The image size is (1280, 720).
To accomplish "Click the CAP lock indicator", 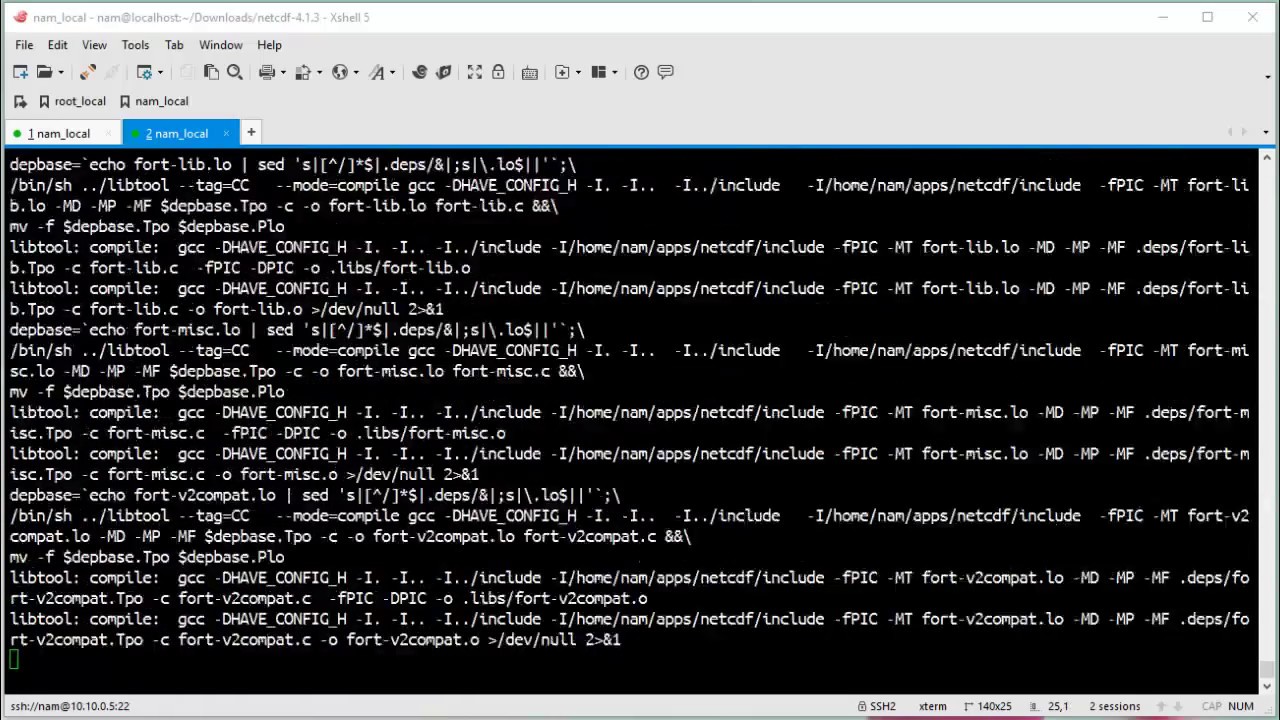I will click(x=1212, y=706).
